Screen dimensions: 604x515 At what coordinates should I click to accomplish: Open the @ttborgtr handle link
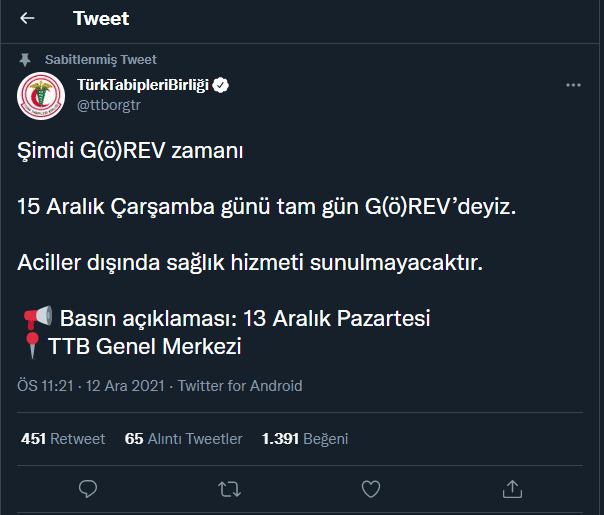109,104
